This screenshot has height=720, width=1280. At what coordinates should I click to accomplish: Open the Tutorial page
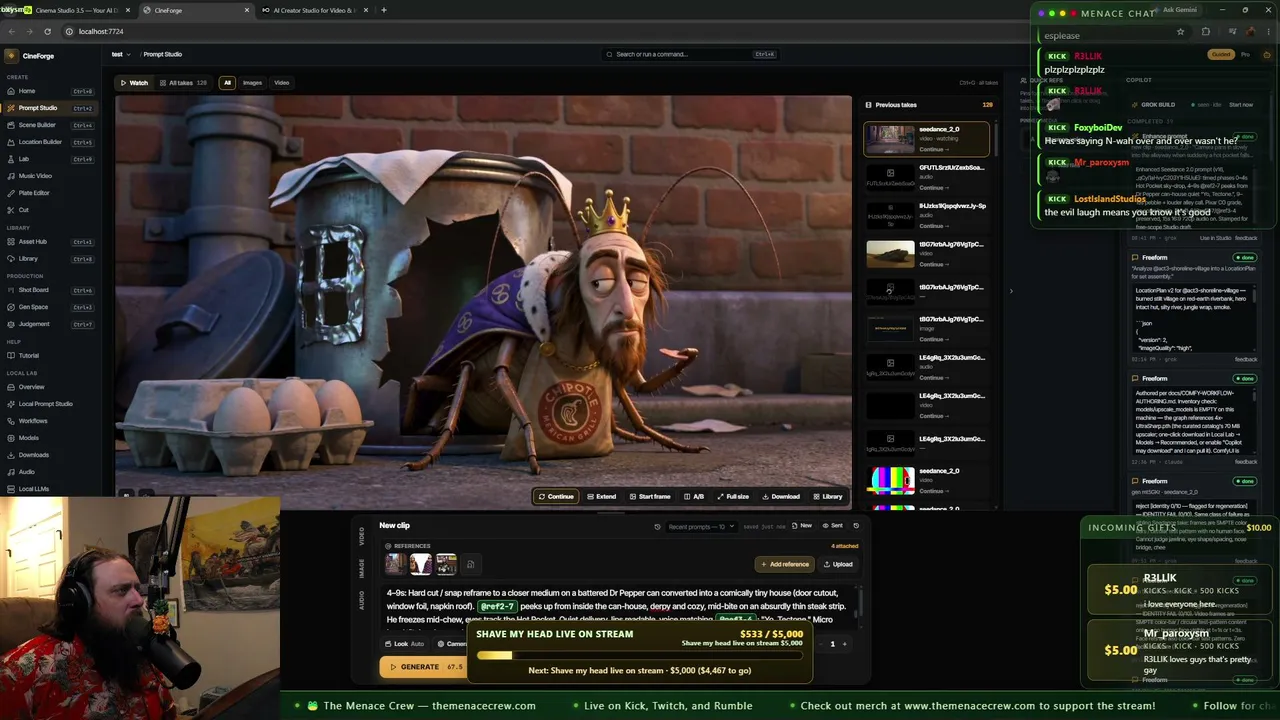[50, 356]
